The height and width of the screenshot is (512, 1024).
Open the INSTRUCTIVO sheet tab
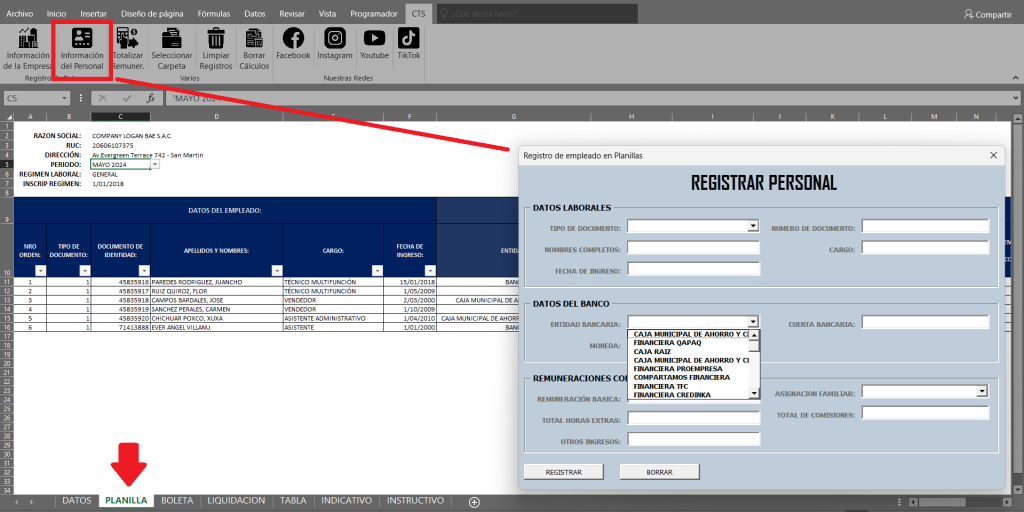415,501
